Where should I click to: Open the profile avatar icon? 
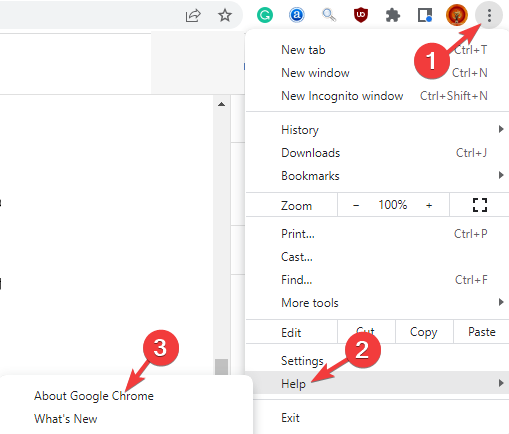tap(457, 15)
